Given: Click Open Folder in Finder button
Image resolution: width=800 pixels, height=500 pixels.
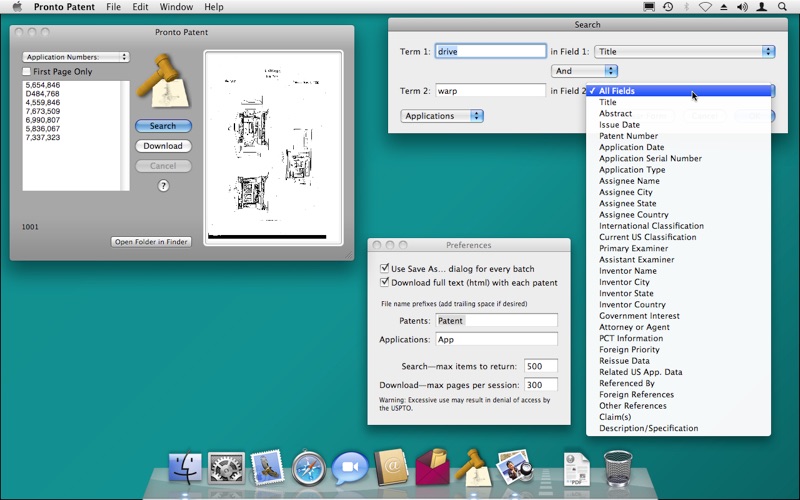Looking at the screenshot, I should [151, 242].
